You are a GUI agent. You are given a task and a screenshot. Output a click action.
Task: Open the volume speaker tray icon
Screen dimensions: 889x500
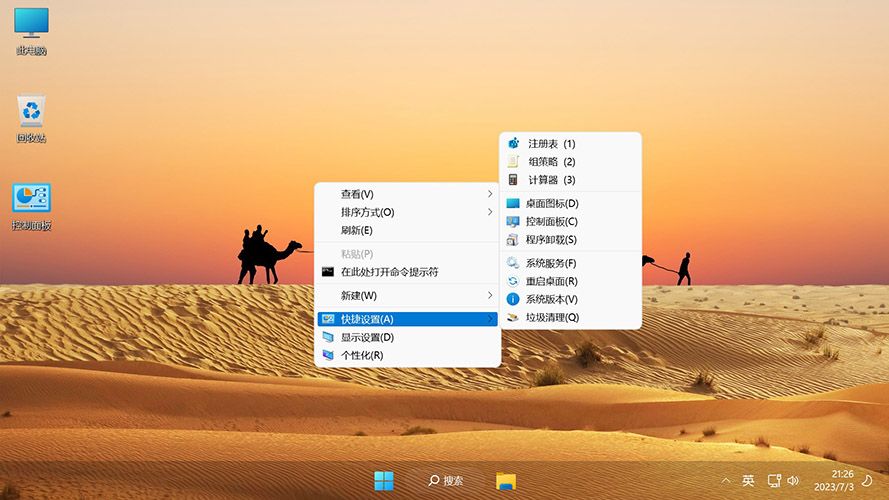point(793,481)
